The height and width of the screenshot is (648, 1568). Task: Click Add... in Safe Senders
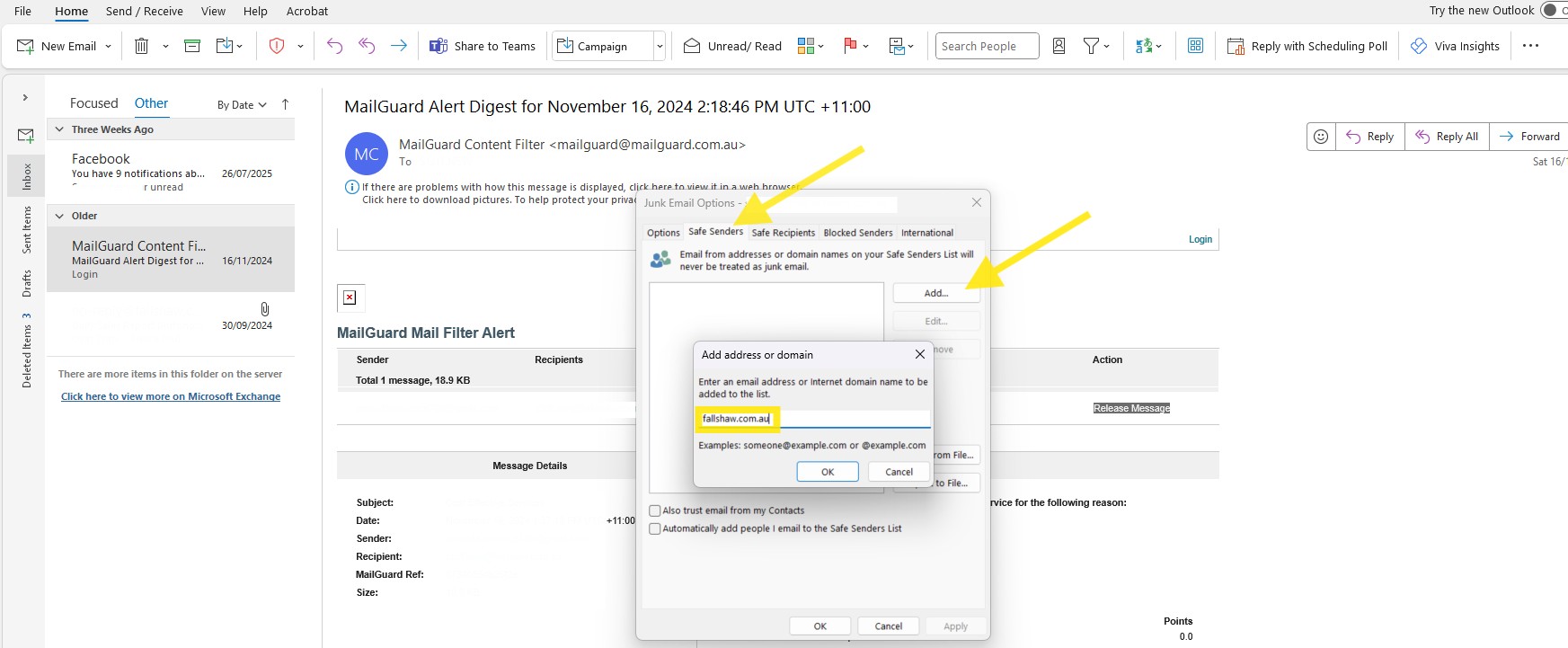[936, 293]
